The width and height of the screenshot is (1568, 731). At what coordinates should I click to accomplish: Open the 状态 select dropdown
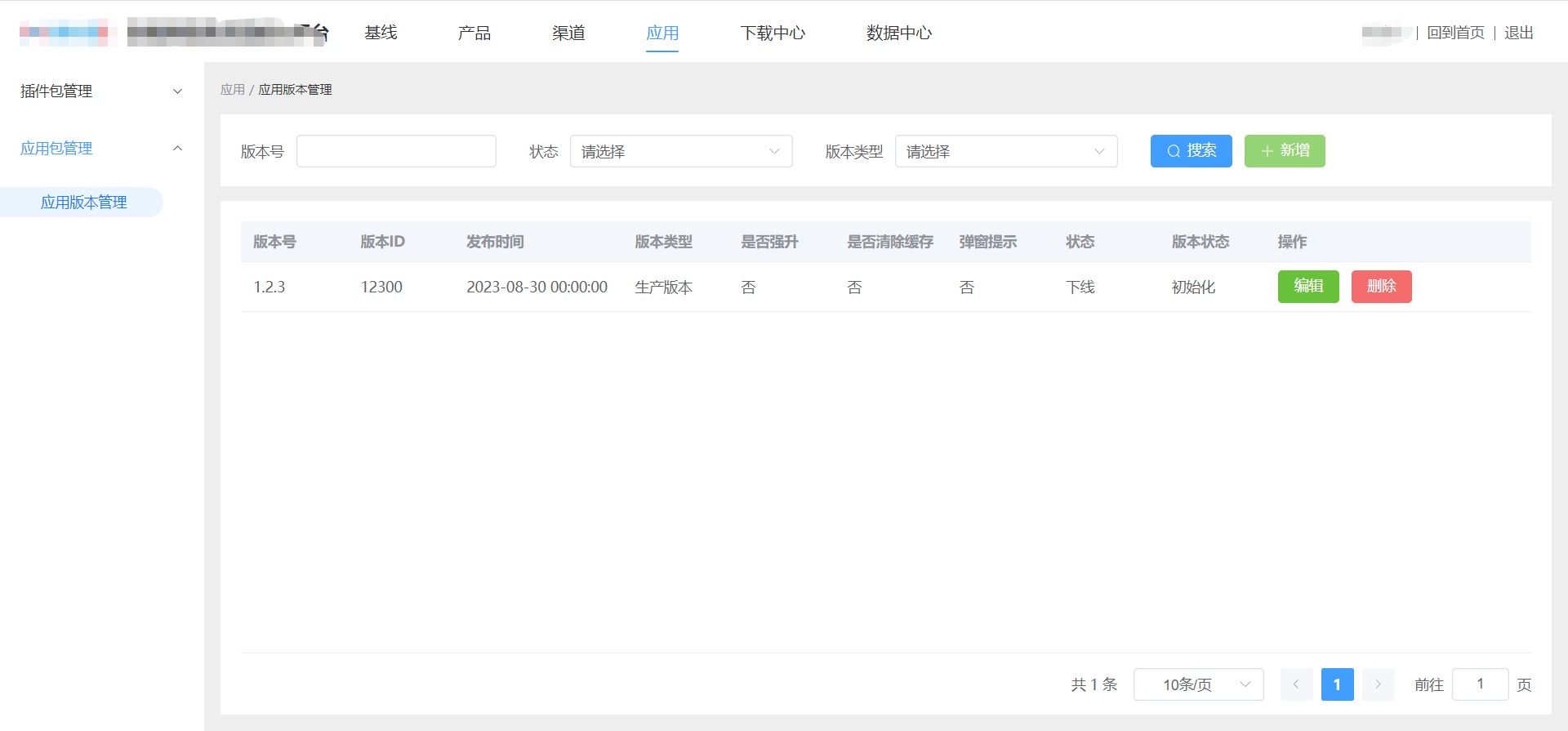(681, 151)
